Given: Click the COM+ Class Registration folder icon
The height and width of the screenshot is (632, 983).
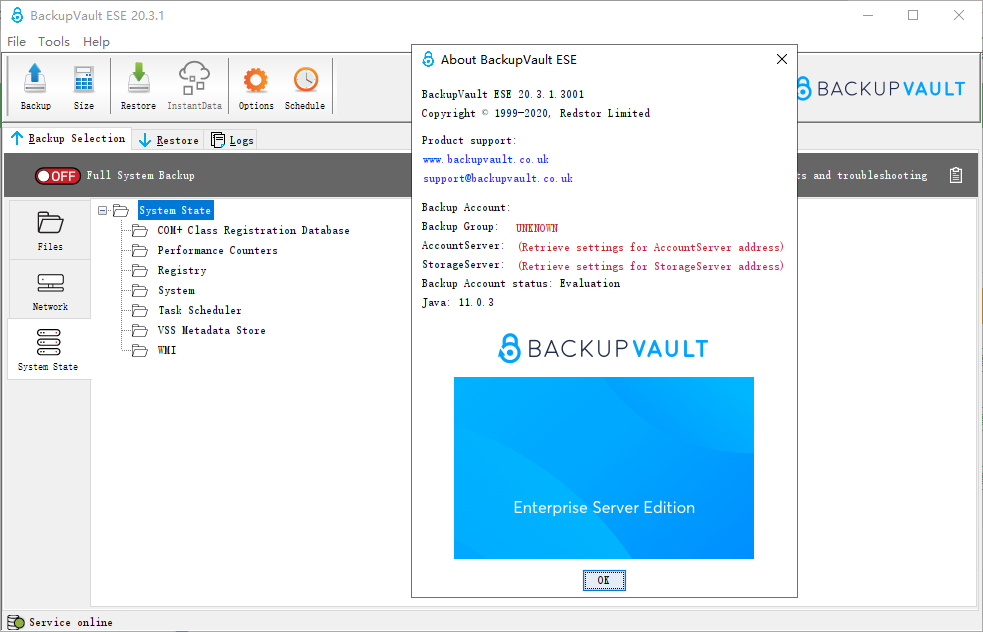Looking at the screenshot, I should tap(140, 231).
